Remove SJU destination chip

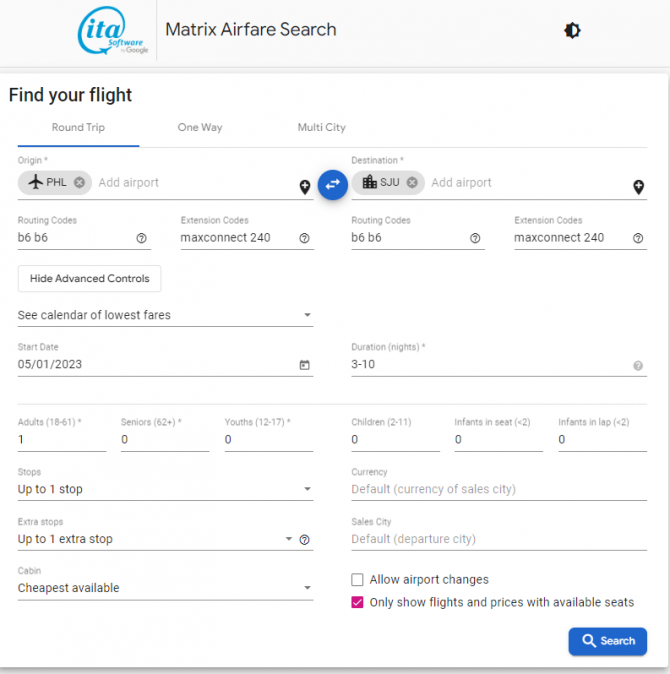412,183
